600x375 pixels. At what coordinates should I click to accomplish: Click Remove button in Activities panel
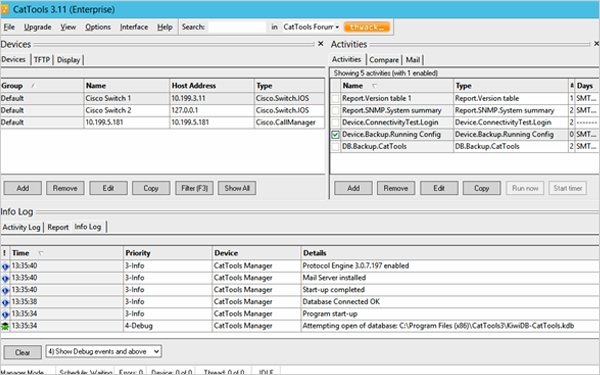coord(396,188)
